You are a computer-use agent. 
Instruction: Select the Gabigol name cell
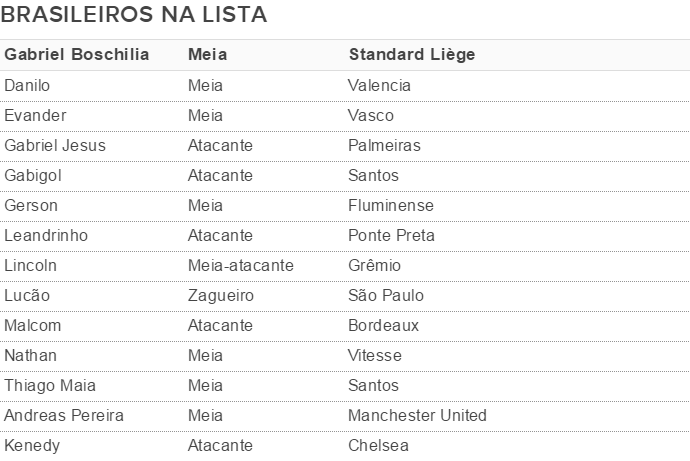coord(33,175)
